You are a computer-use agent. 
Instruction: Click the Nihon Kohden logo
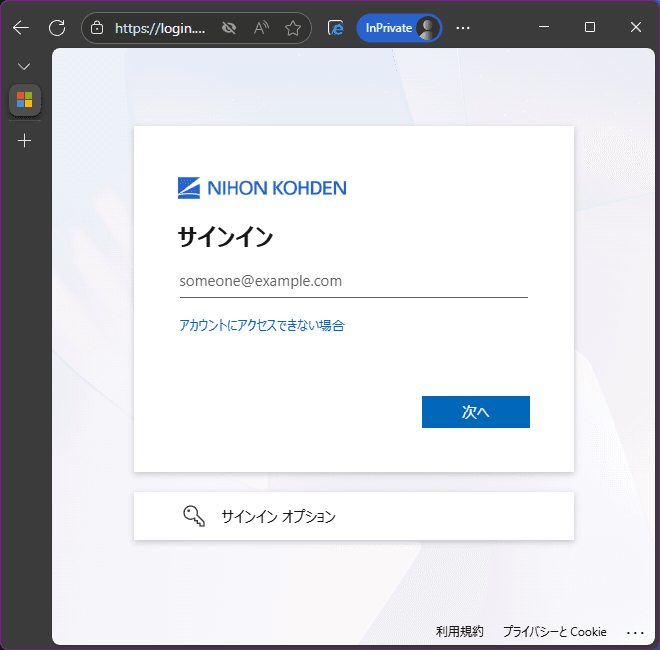tap(262, 188)
